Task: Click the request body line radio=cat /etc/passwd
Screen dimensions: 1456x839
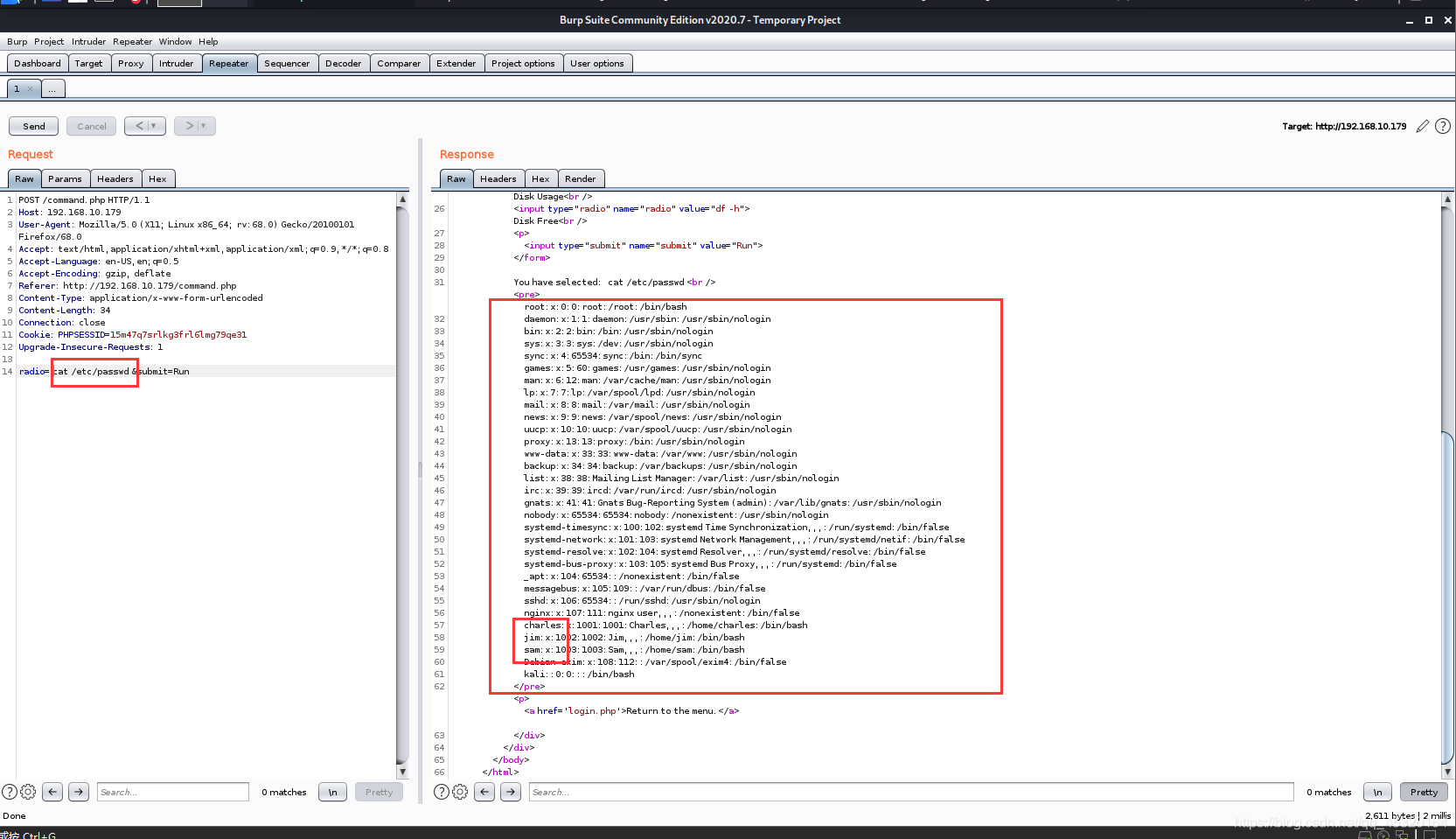Action: click(104, 371)
